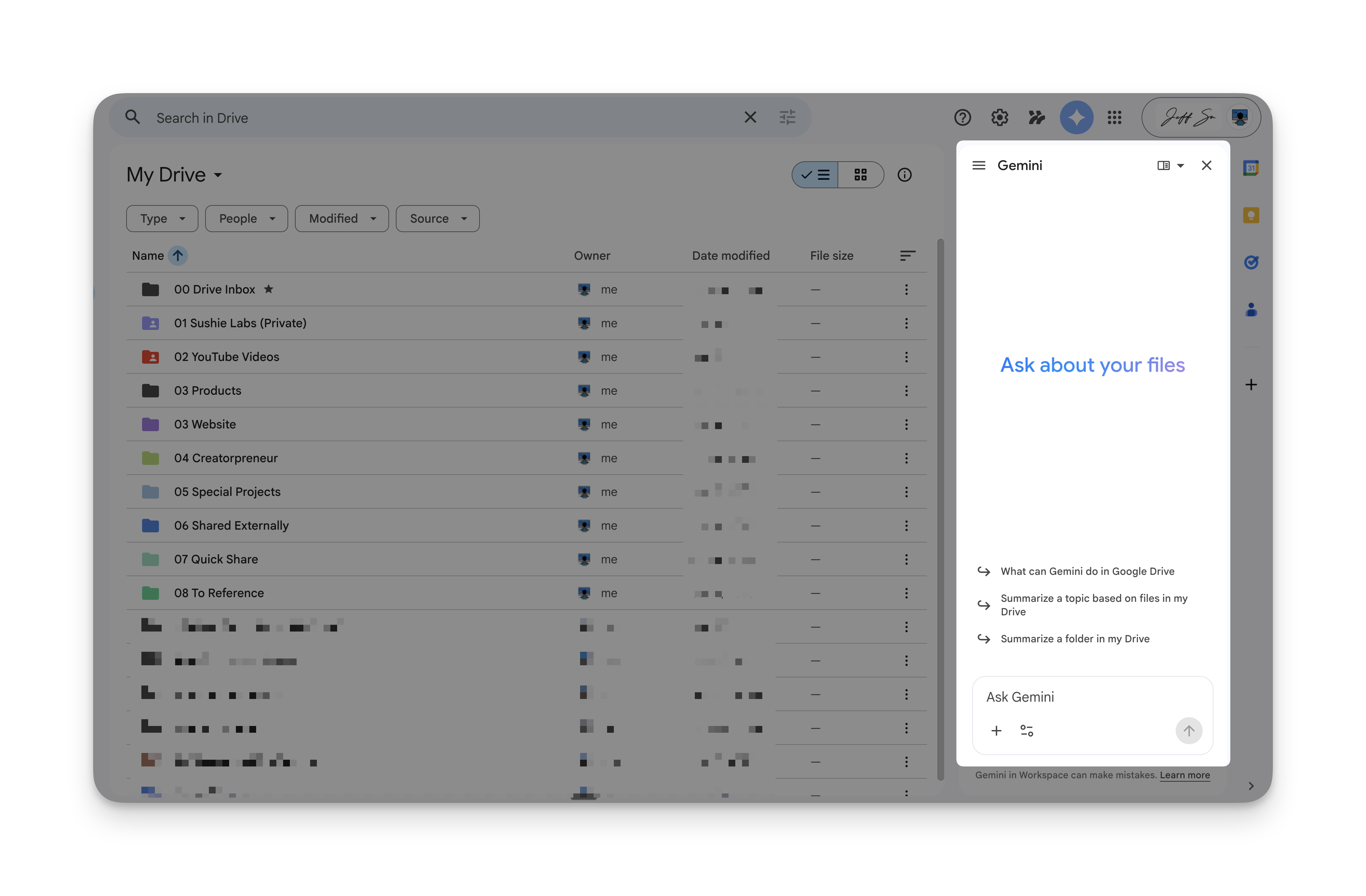1366x896 pixels.
Task: Click the search magnifier icon in Drive
Action: coord(133,118)
